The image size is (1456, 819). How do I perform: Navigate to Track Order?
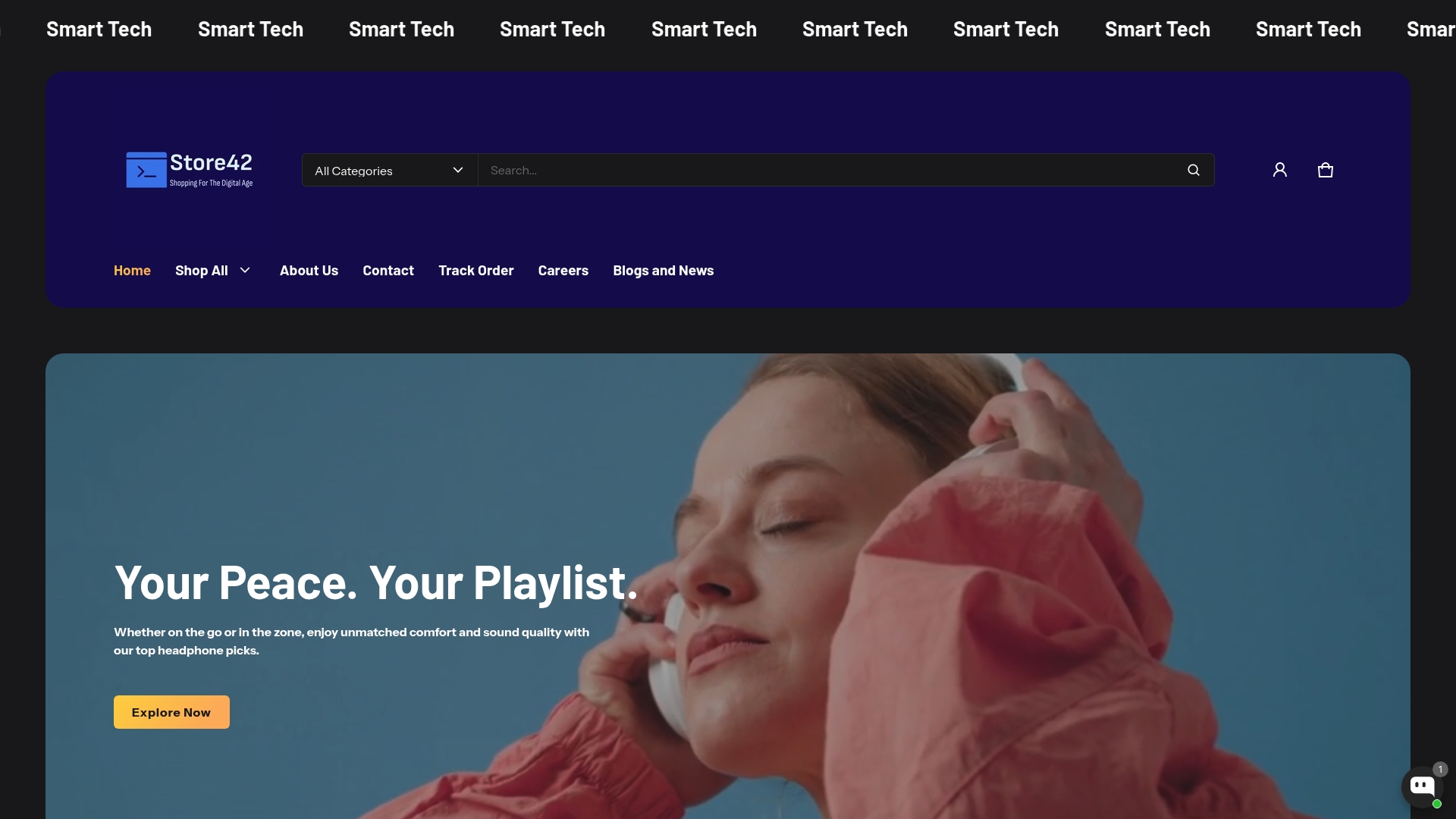click(475, 271)
